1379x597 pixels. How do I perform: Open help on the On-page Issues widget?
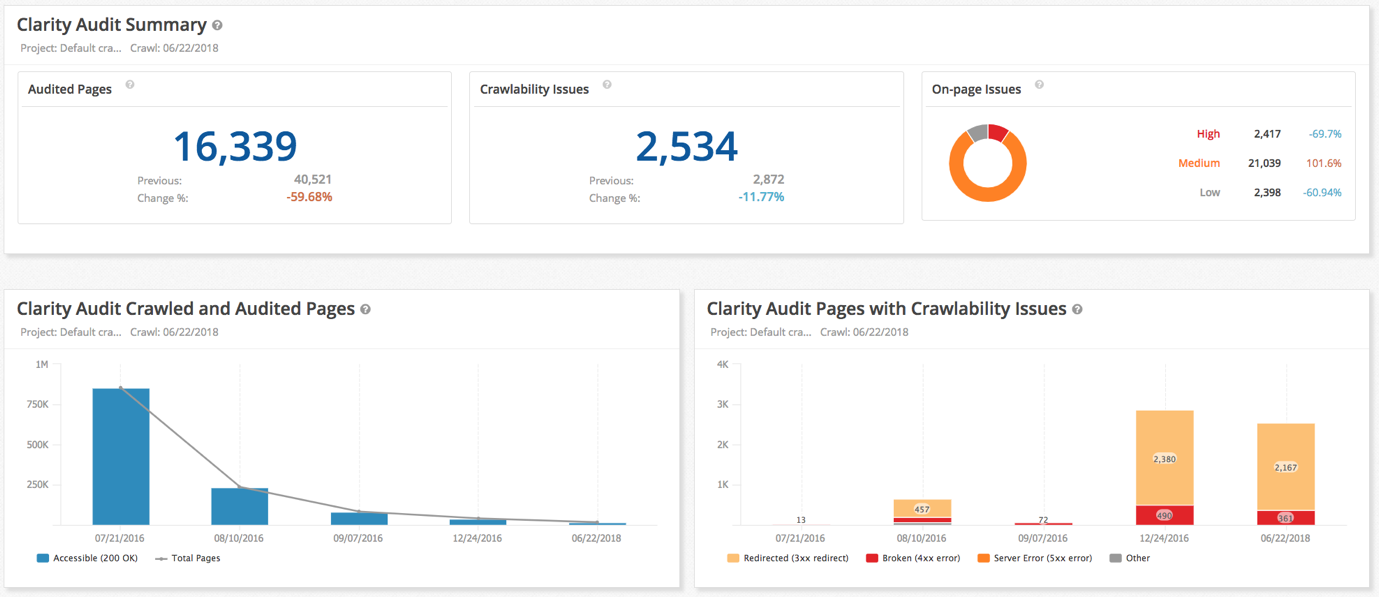point(1039,86)
